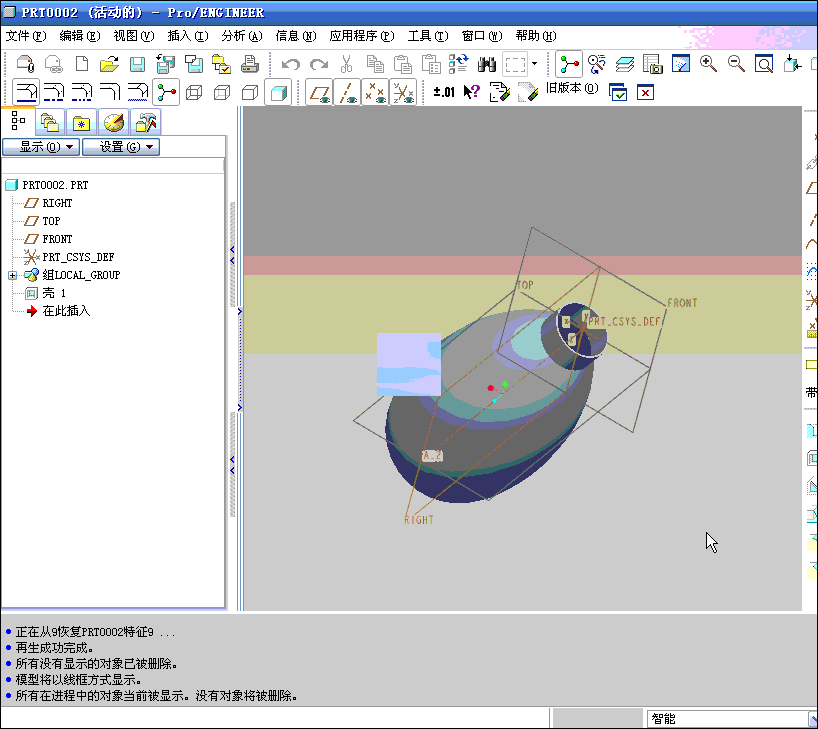The image size is (818, 729).
Task: Click the green checkmark confirm button
Action: pos(617,92)
